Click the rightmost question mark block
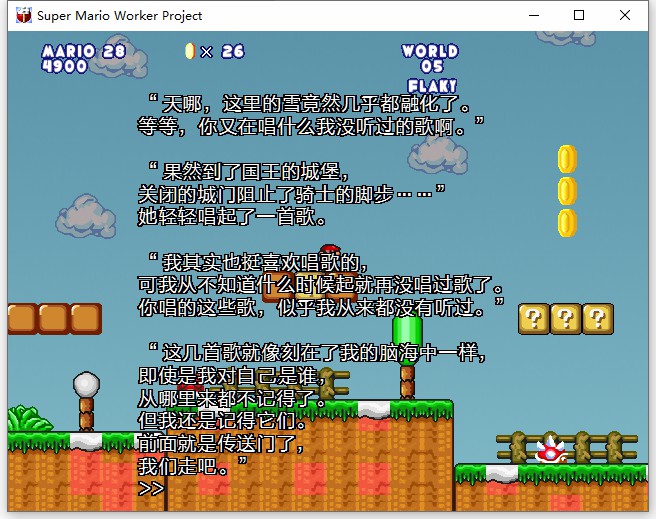 (x=598, y=319)
